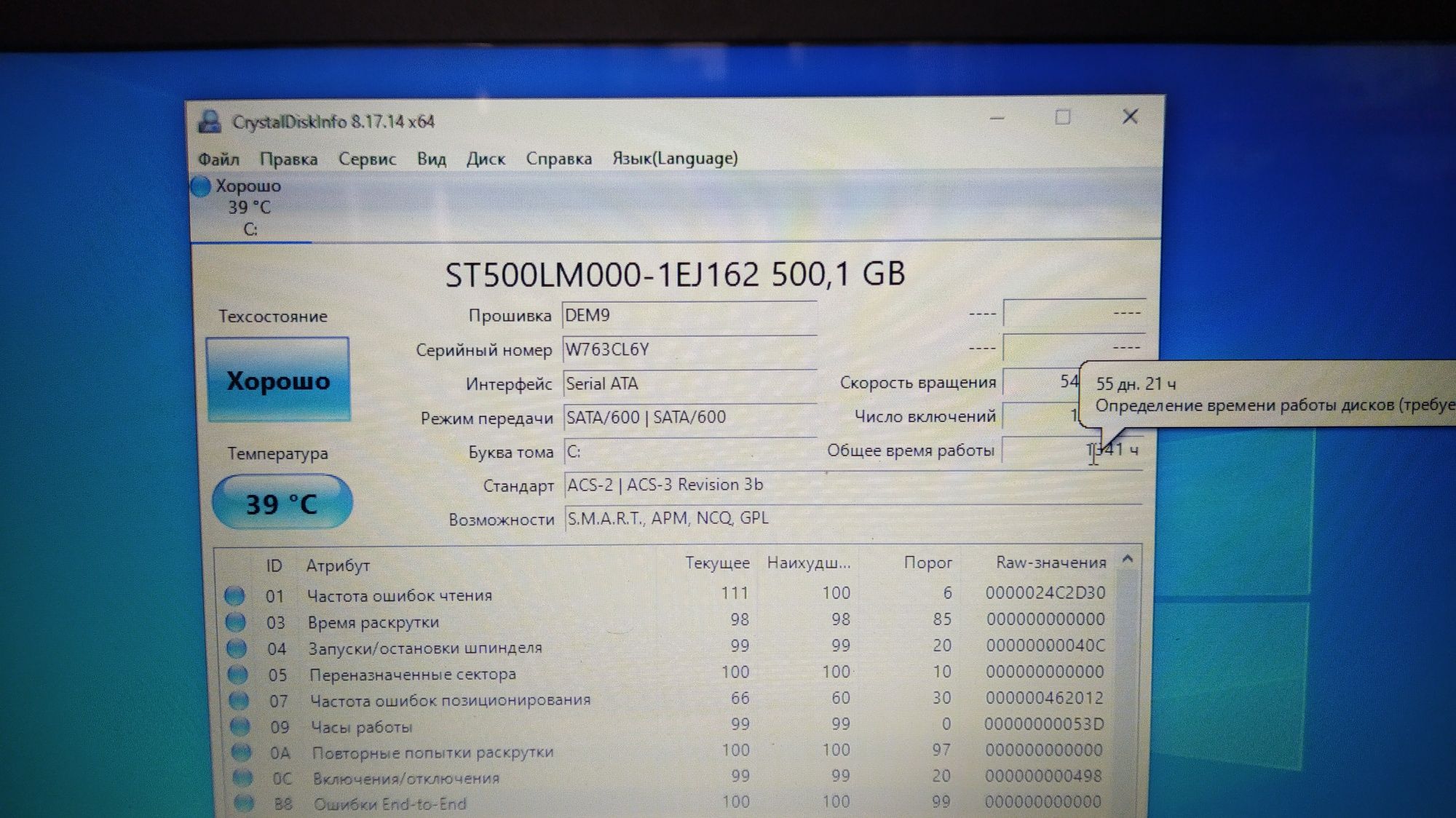Click status icon of attribute 01
The image size is (1456, 818).
click(234, 596)
